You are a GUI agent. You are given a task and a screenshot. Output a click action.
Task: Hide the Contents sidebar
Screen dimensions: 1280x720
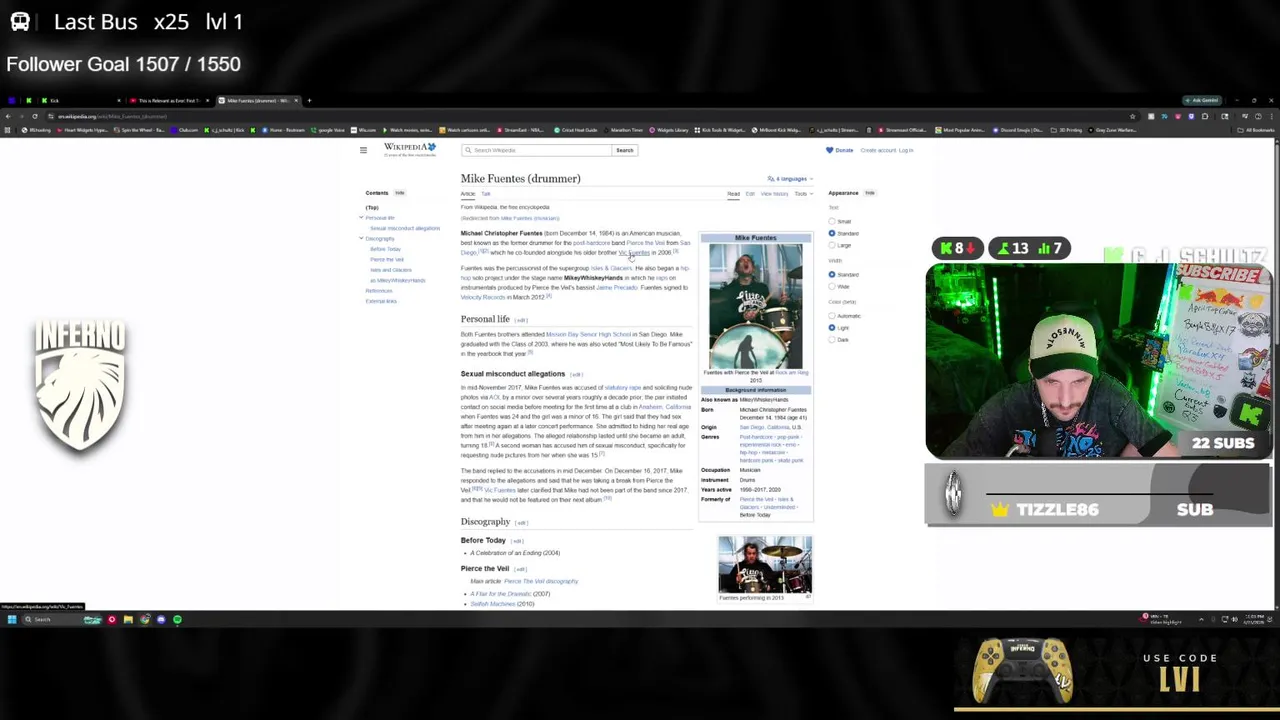(x=399, y=193)
